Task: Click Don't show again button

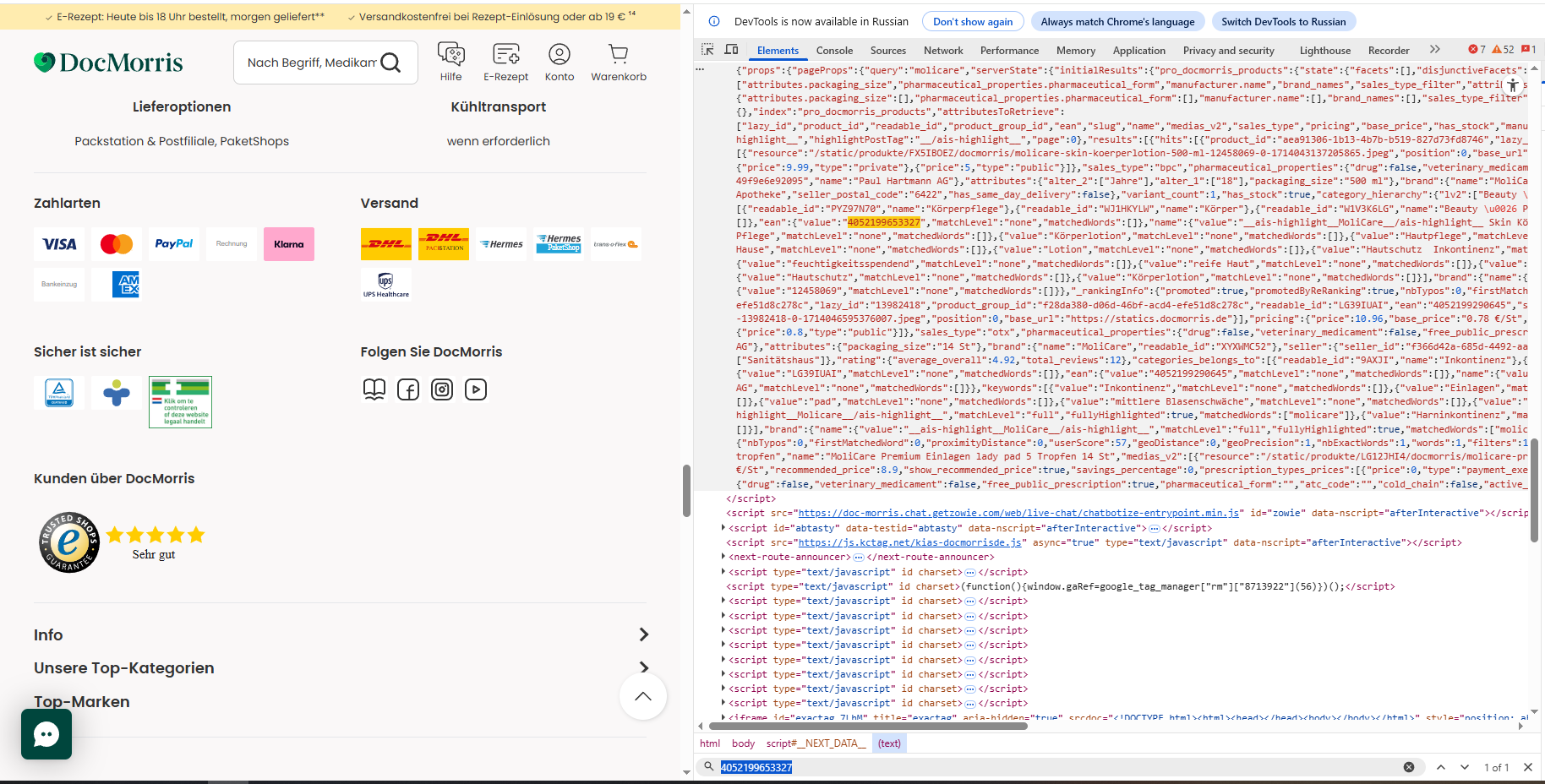Action: 973,21
